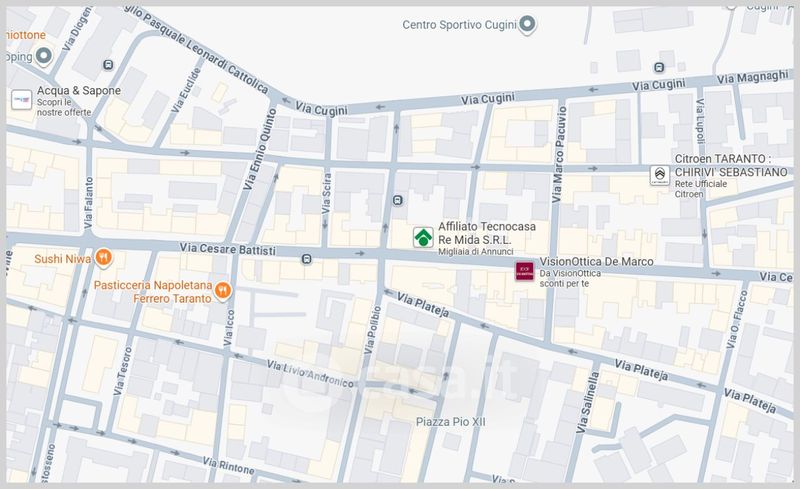
Task: Select the Acqua & Sapone store icon
Action: (x=21, y=99)
